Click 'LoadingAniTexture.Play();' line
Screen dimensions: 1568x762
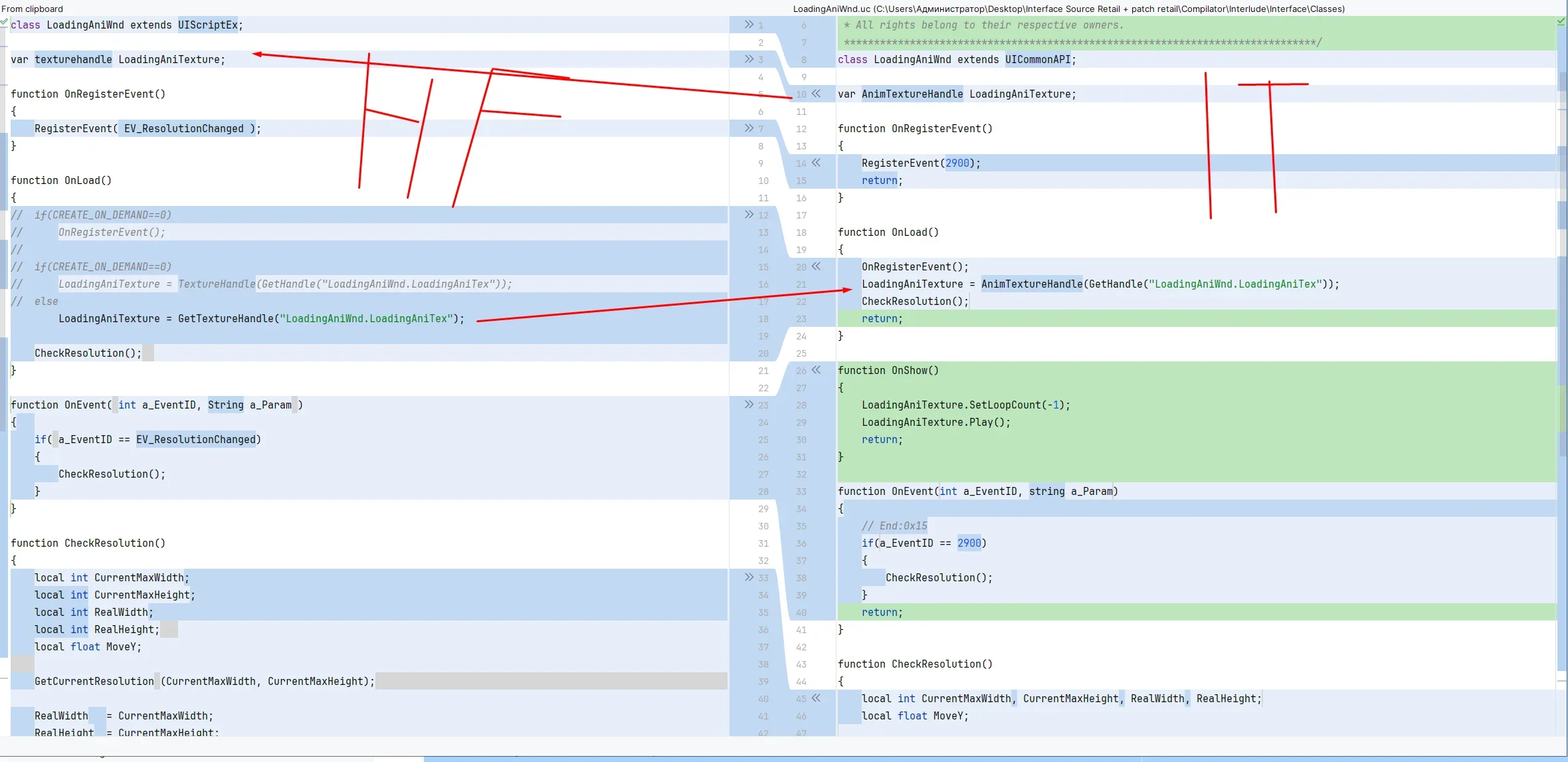pos(936,422)
